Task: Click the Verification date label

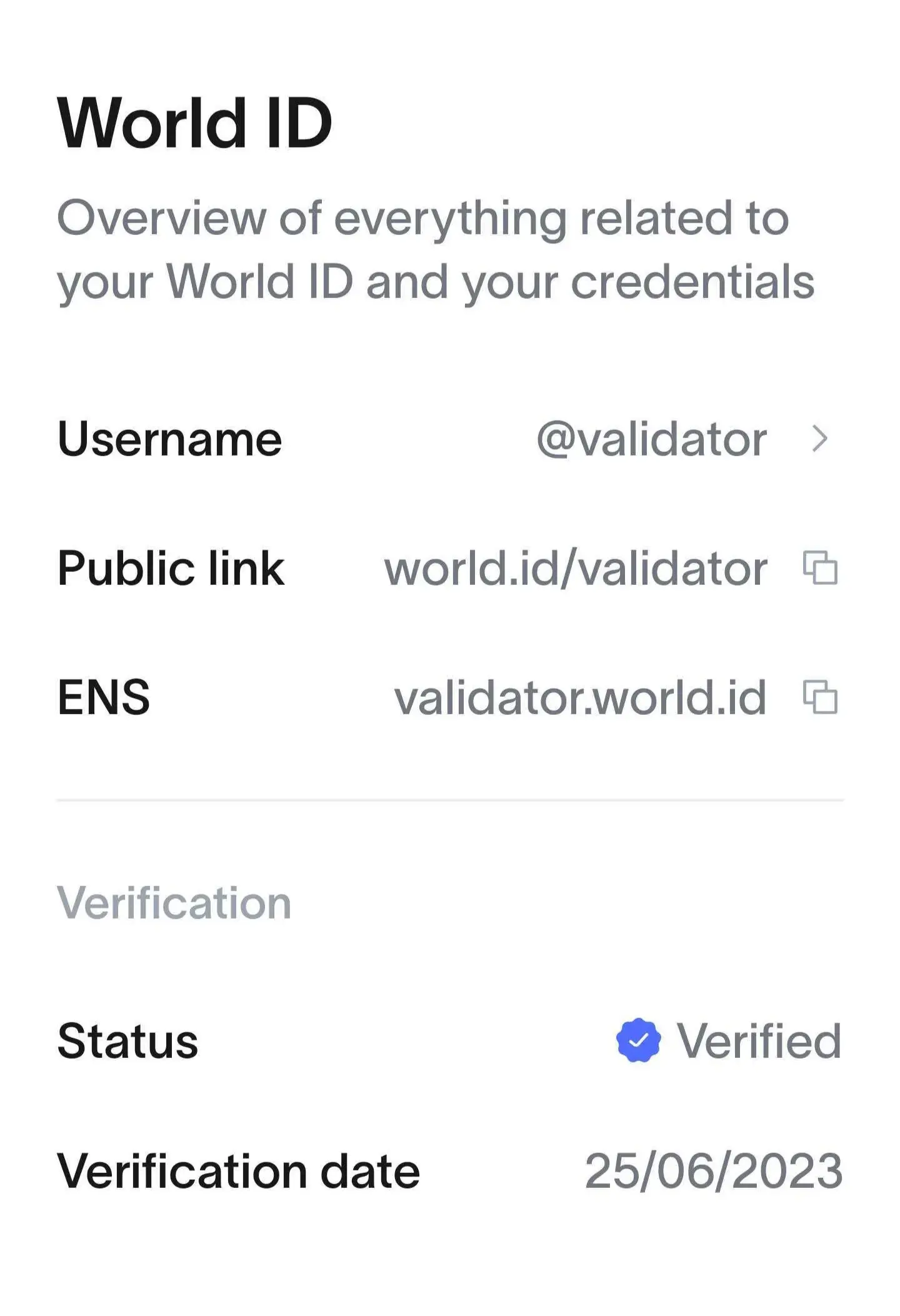Action: pyautogui.click(x=238, y=1171)
